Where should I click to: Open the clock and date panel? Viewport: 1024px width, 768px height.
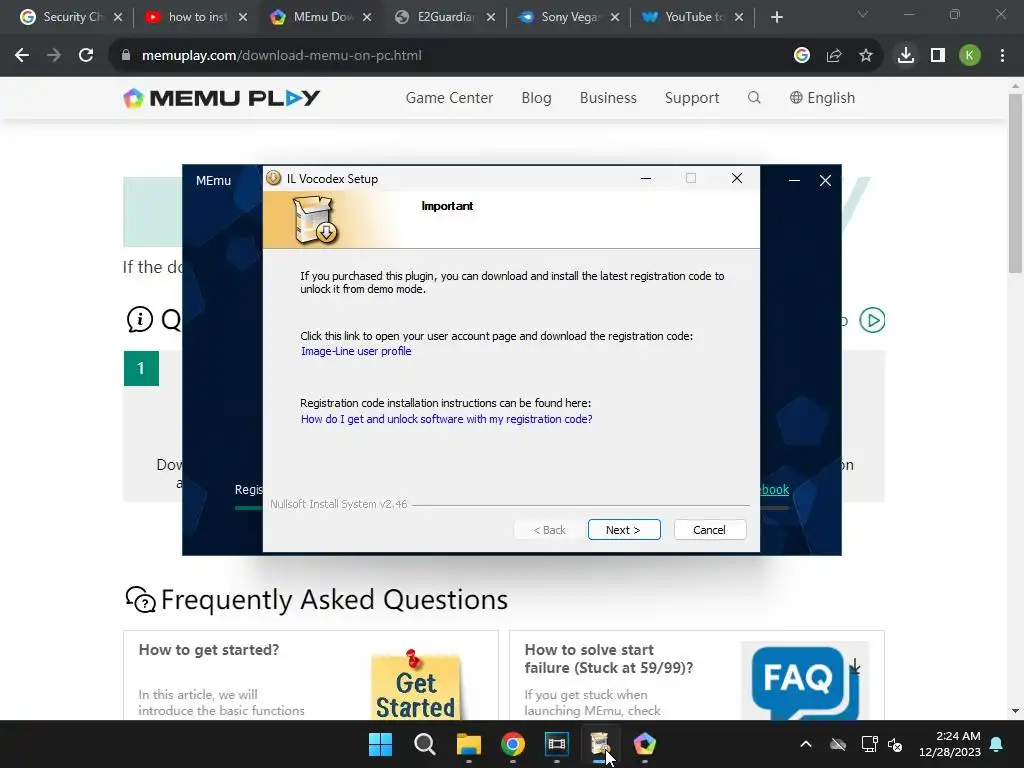pyautogui.click(x=950, y=744)
